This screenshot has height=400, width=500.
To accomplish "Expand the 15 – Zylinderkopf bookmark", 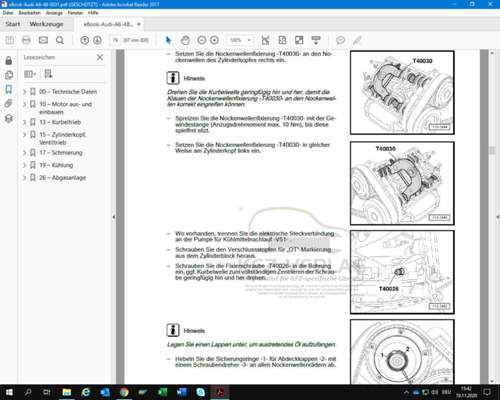I will tap(24, 135).
